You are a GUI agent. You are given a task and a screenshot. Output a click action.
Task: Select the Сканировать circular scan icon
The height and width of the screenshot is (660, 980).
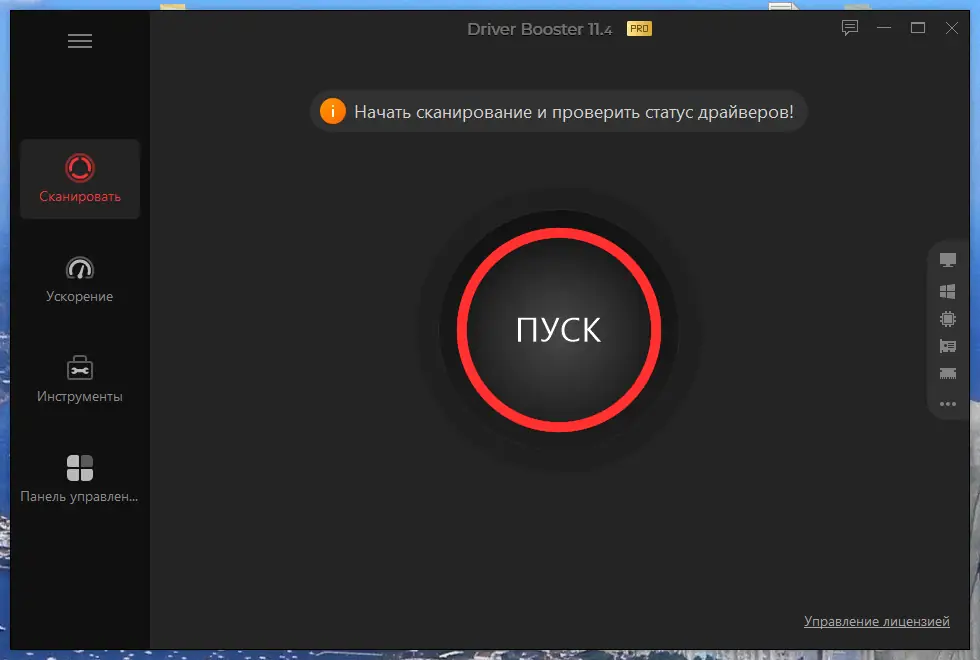pyautogui.click(x=79, y=165)
